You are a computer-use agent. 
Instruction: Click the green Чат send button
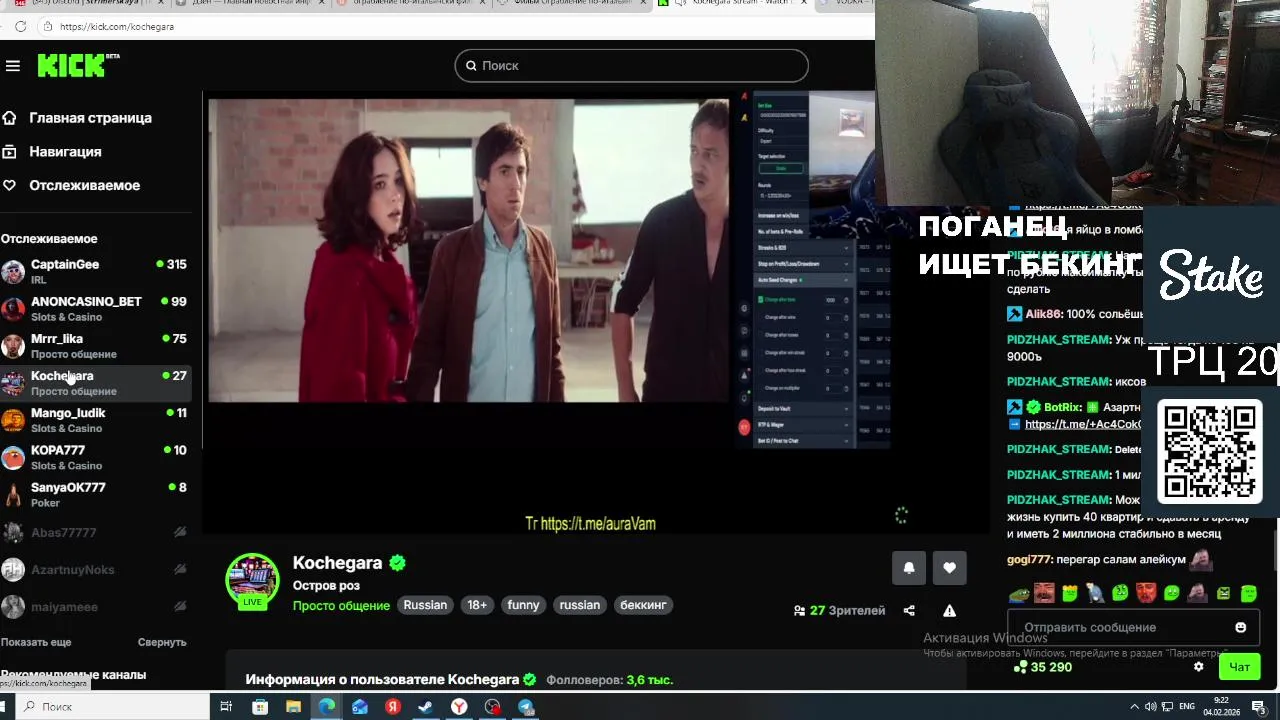1240,667
